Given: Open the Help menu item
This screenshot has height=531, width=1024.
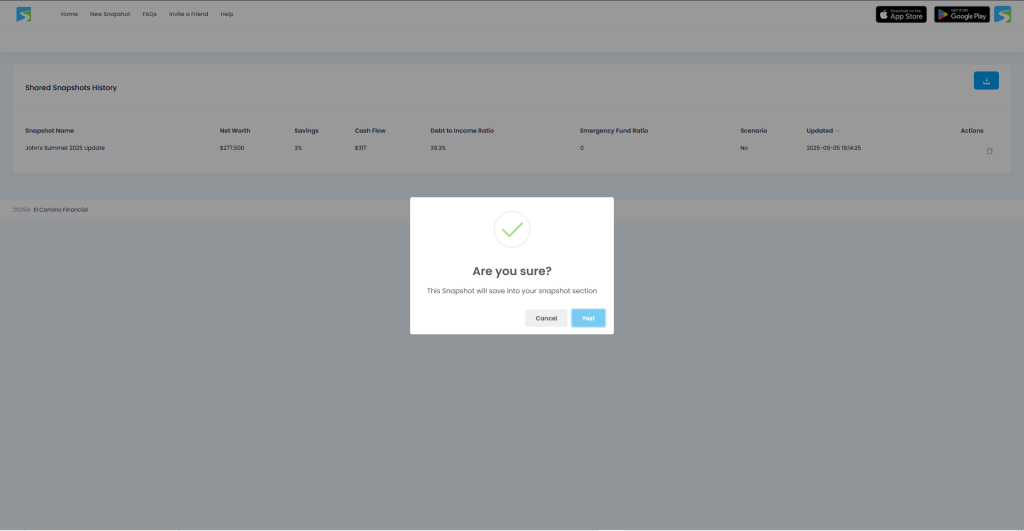Looking at the screenshot, I should click(227, 14).
